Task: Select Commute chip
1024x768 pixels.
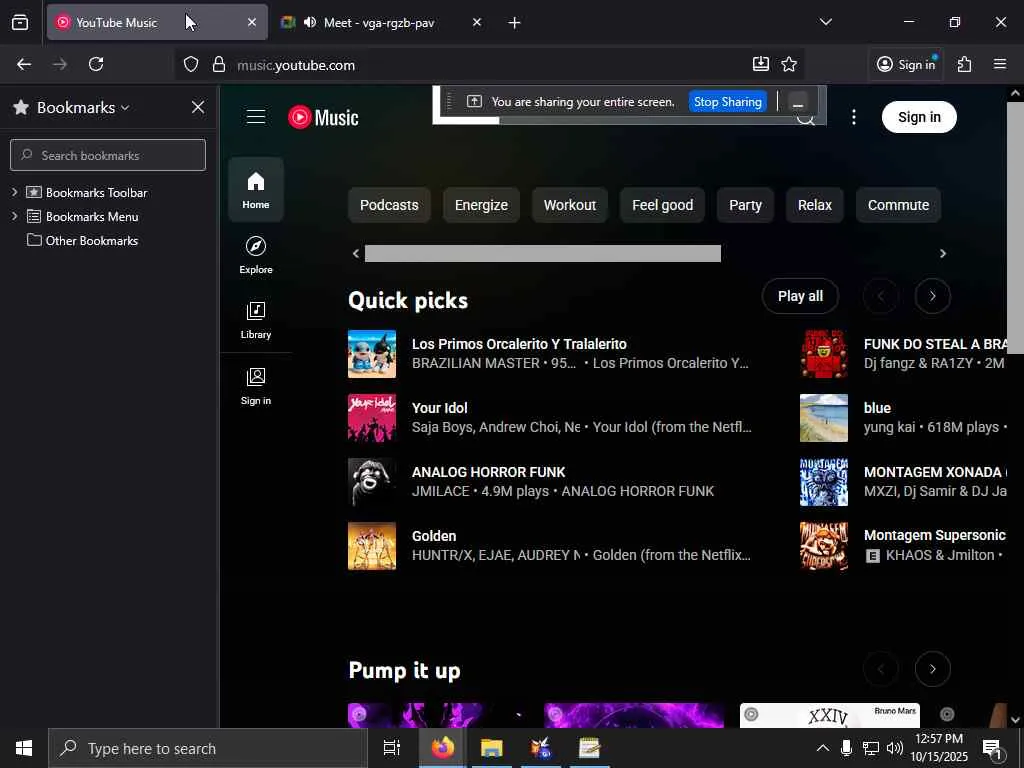Action: [898, 205]
